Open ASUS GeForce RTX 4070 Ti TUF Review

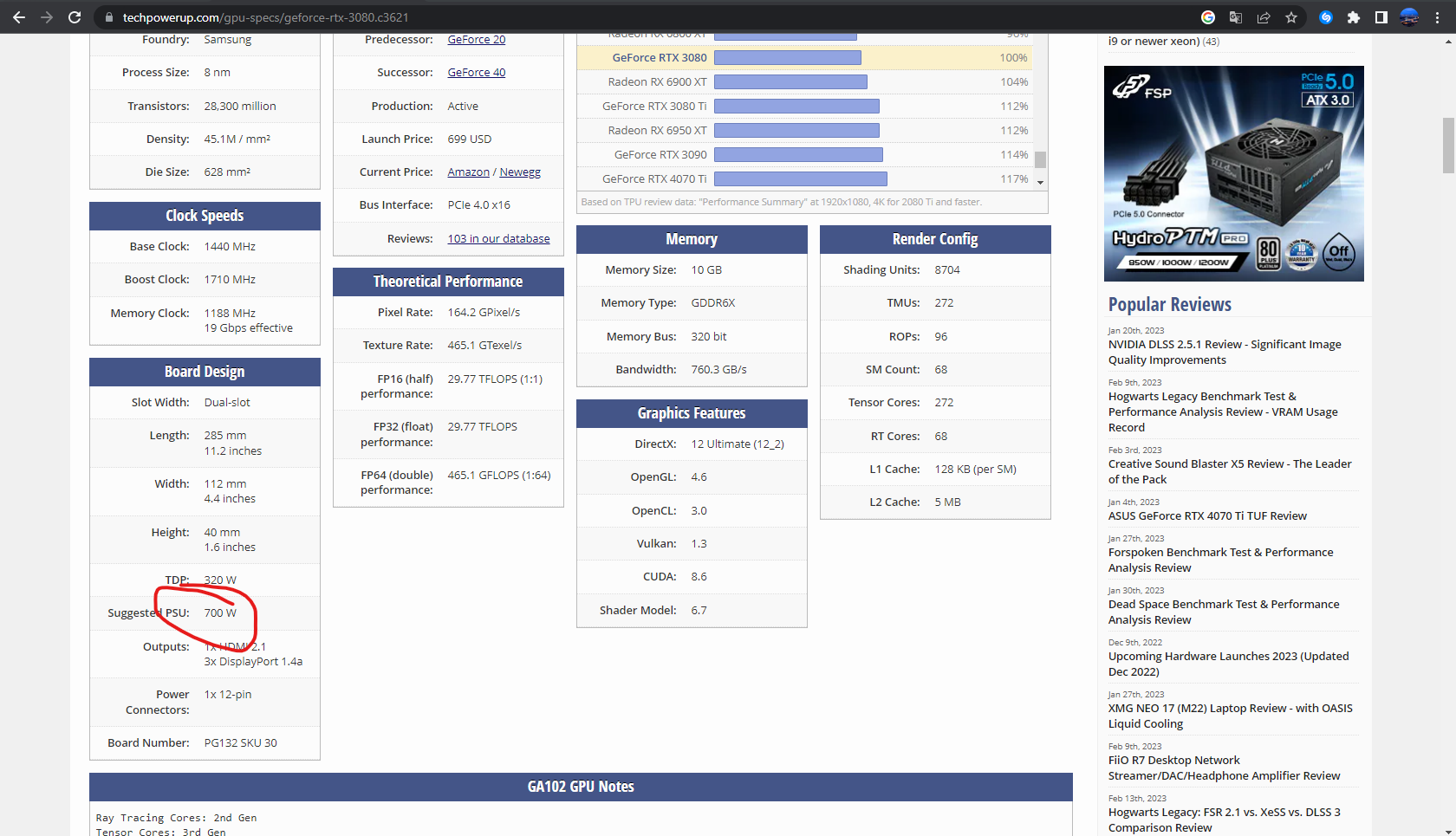(1207, 516)
